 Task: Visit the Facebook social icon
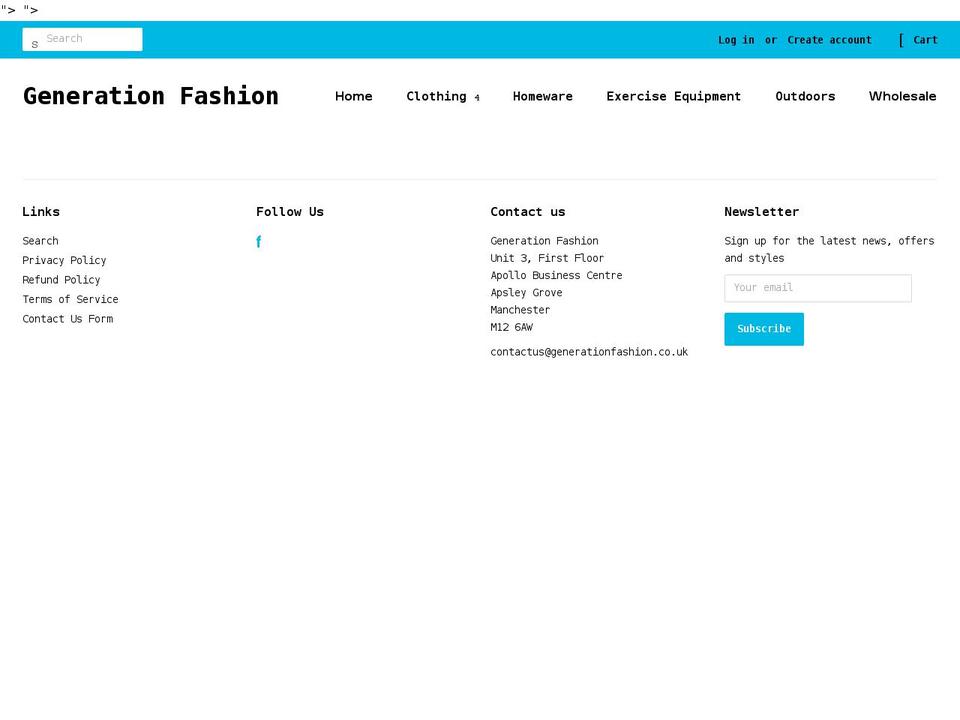(258, 241)
